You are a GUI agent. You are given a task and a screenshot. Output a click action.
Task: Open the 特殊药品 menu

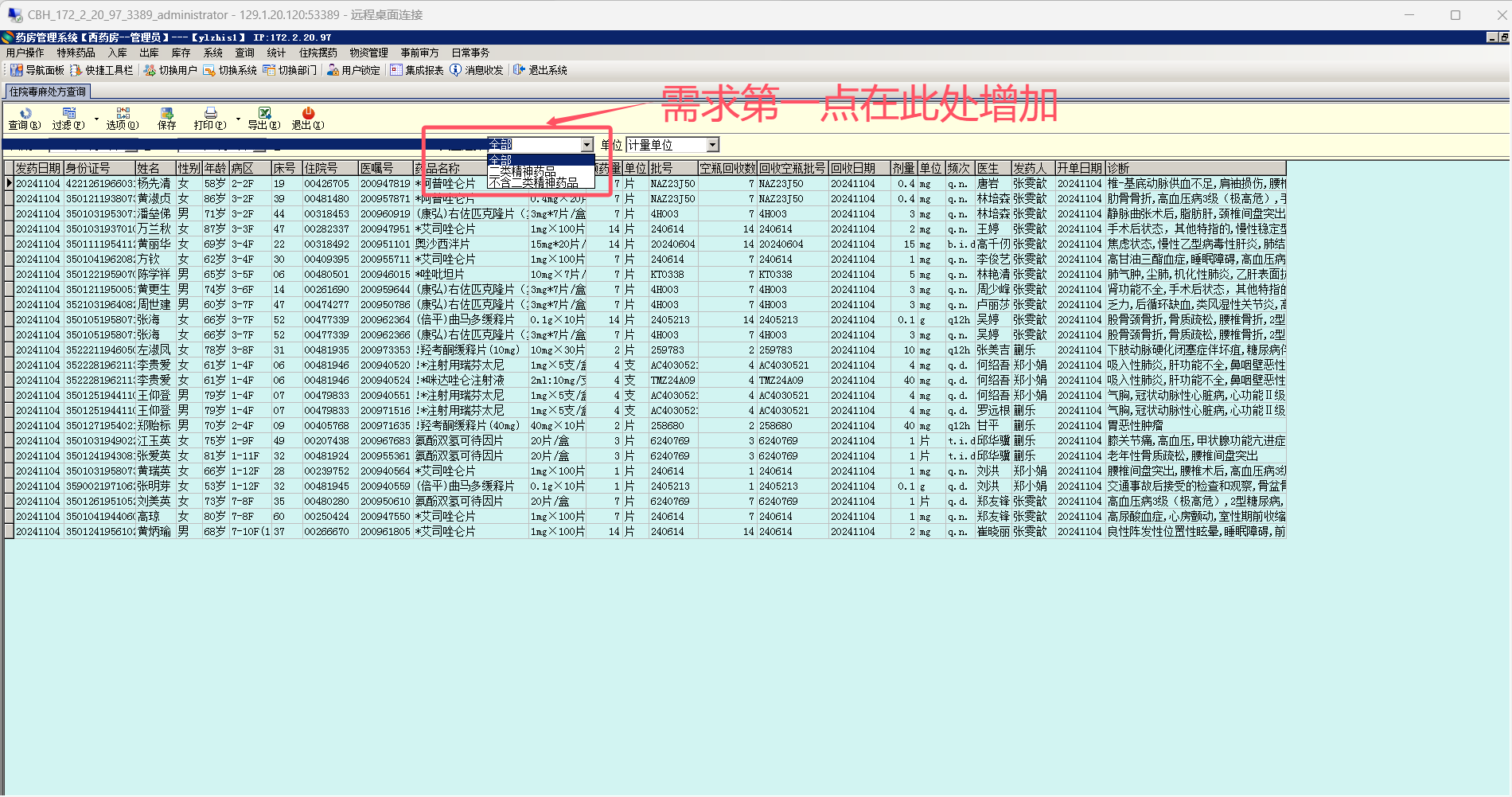76,53
